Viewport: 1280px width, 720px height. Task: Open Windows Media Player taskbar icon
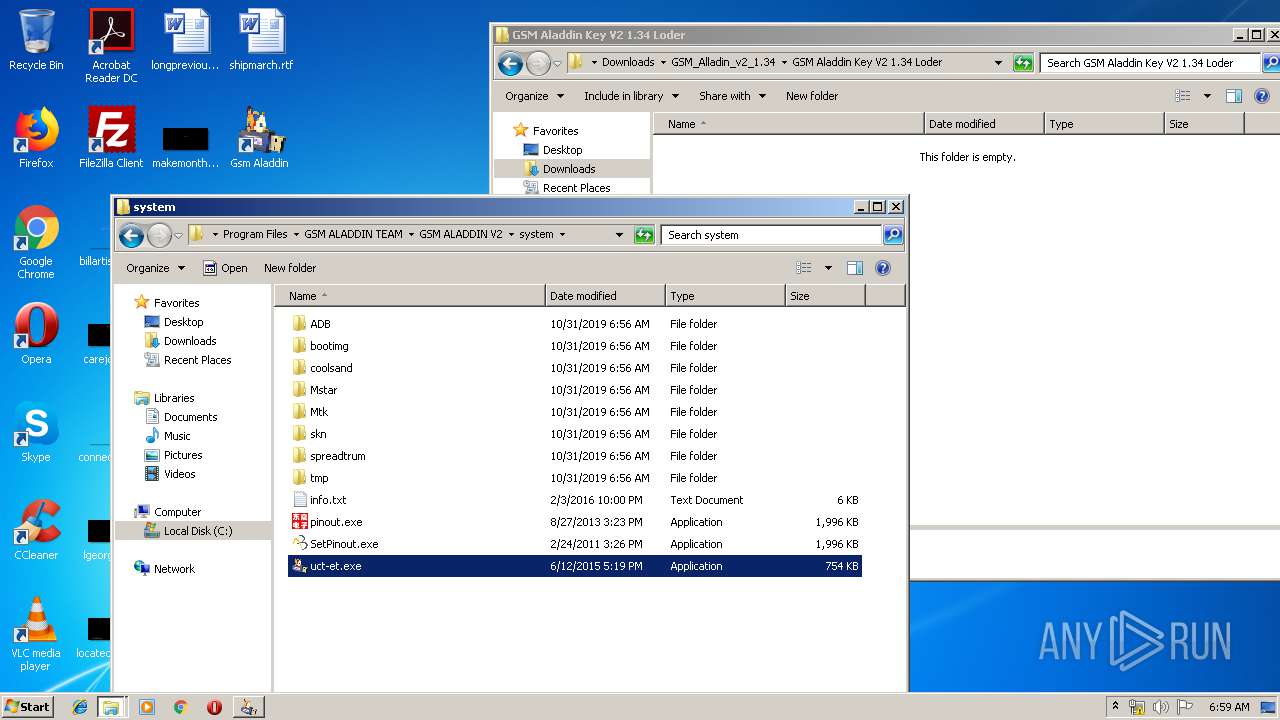point(147,707)
